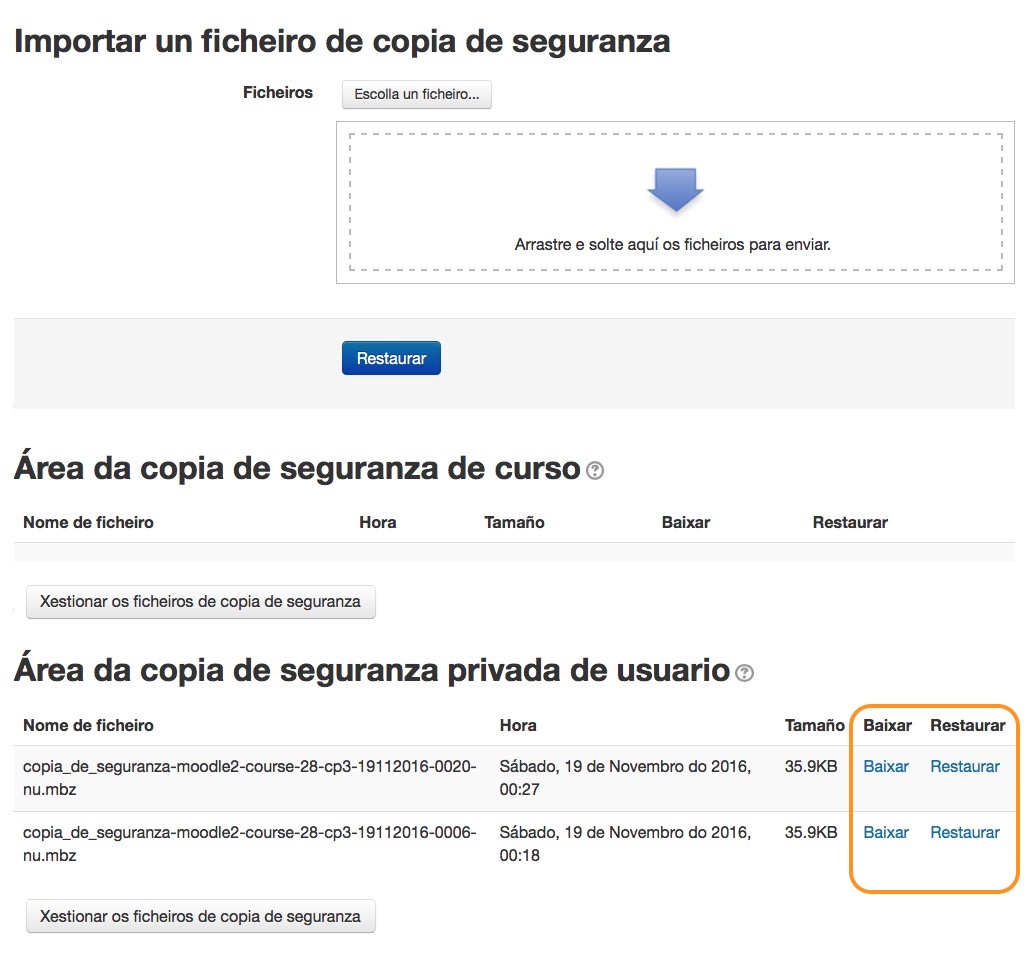Open Xestionar ficheiros button under private user area

[200, 916]
